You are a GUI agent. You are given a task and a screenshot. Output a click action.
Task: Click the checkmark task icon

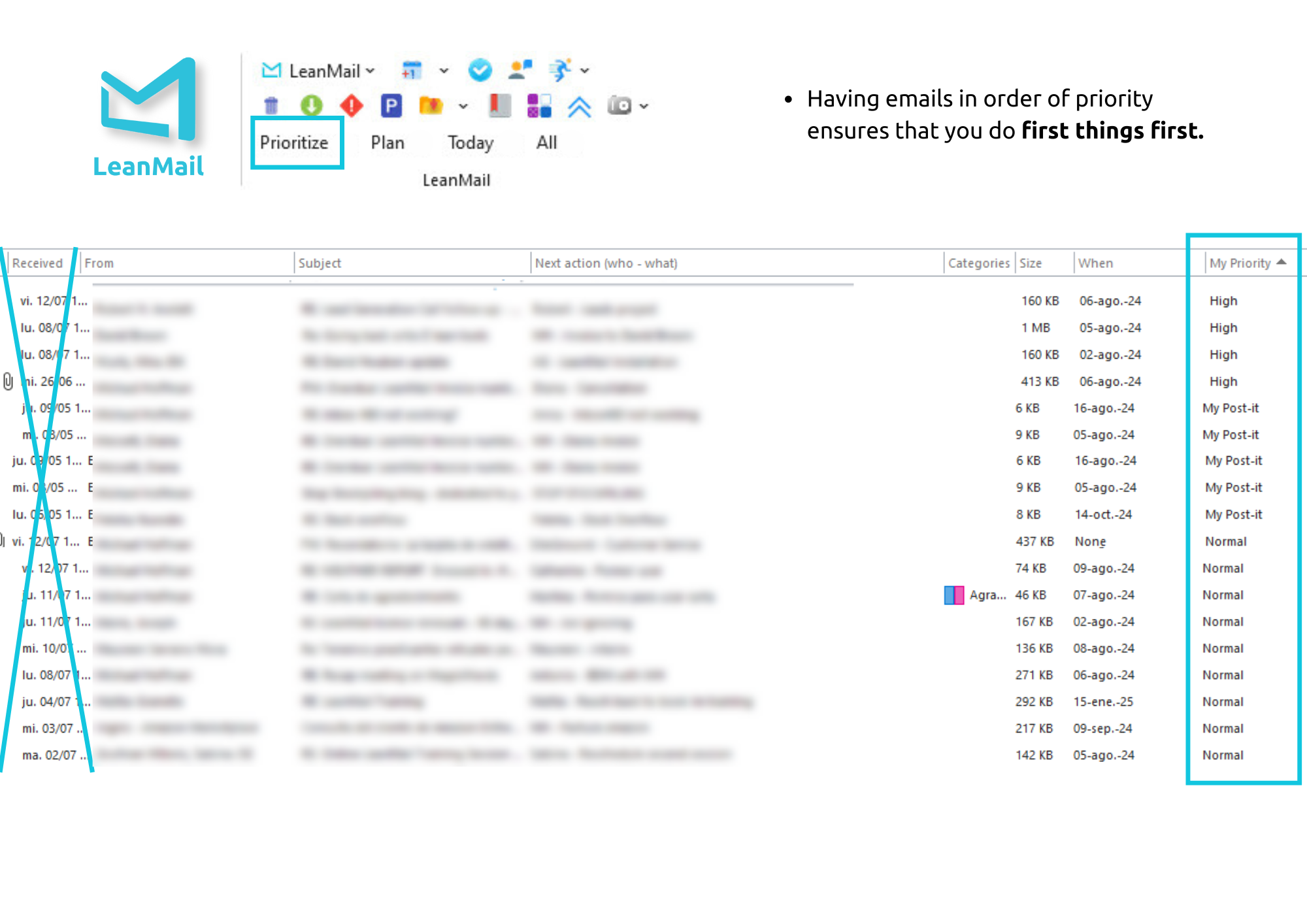480,70
